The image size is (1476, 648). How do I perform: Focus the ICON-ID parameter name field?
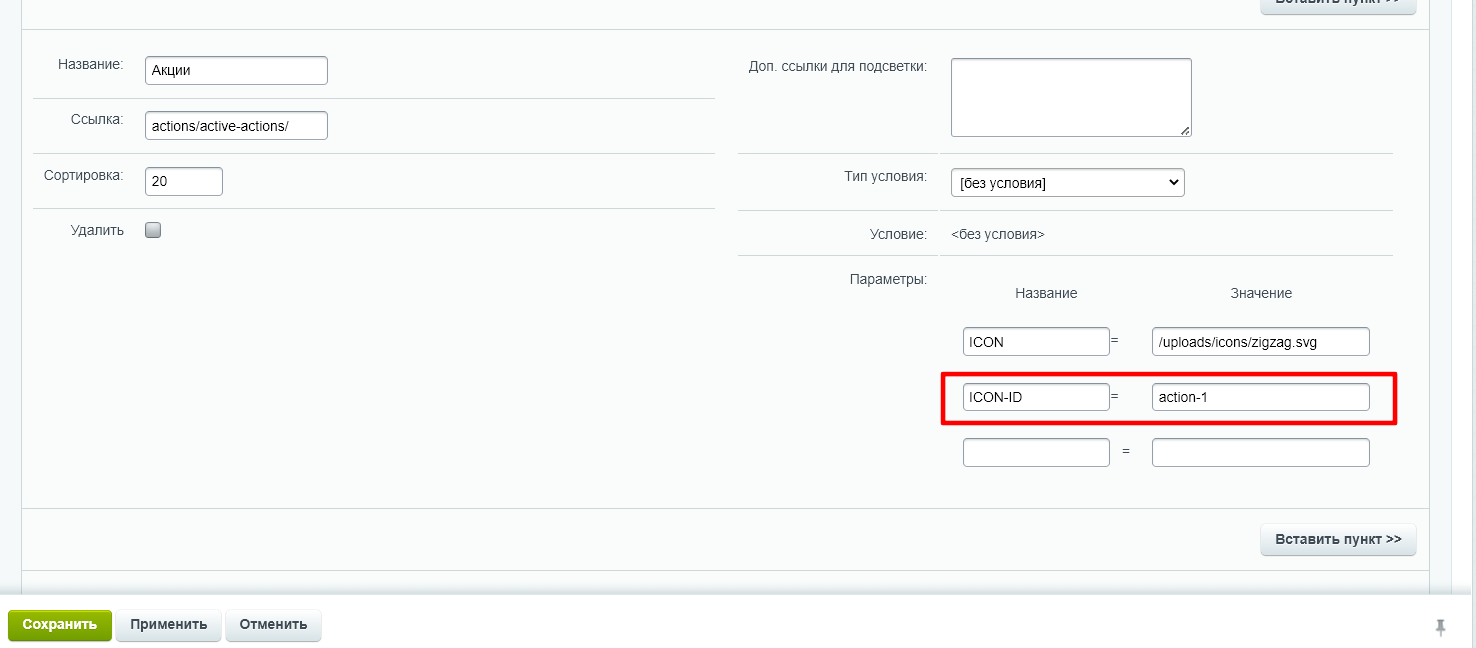pos(1036,397)
